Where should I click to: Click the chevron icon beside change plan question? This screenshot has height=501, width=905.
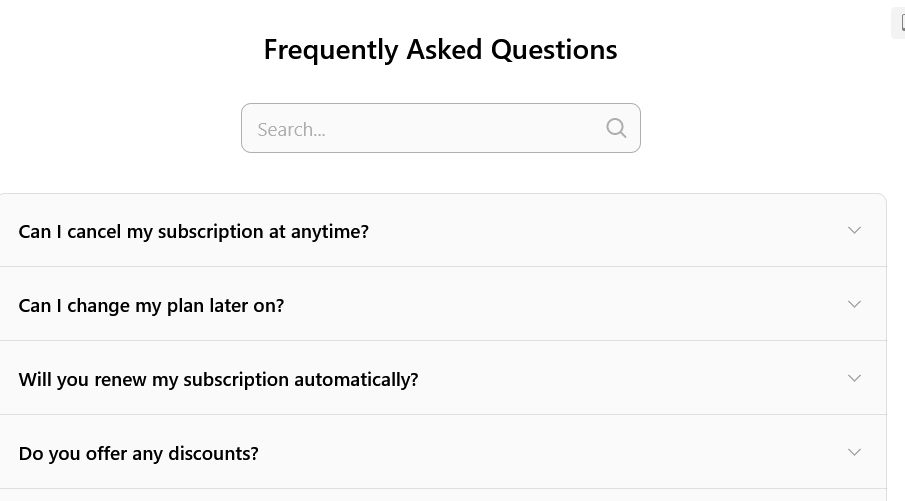tap(854, 304)
